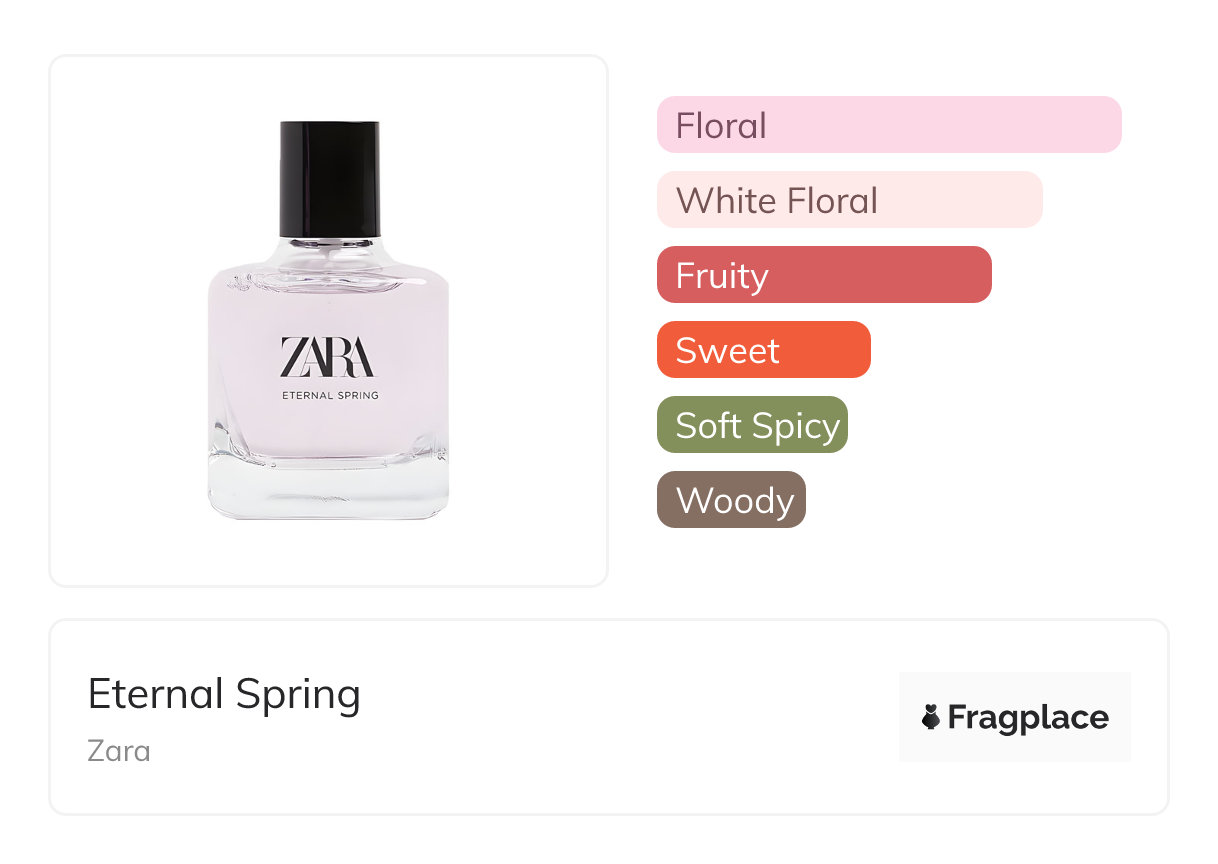This screenshot has width=1218, height=864.
Task: Click the ZARA logo on the bottle
Action: 327,357
